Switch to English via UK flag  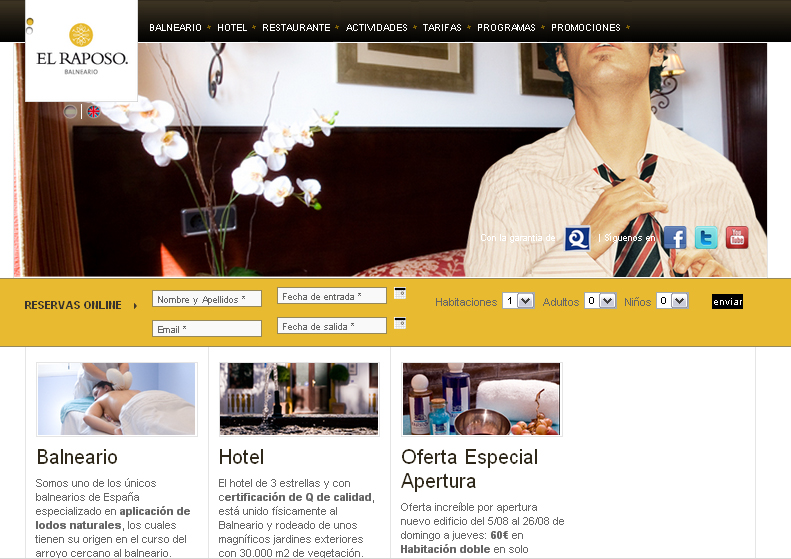[x=93, y=111]
